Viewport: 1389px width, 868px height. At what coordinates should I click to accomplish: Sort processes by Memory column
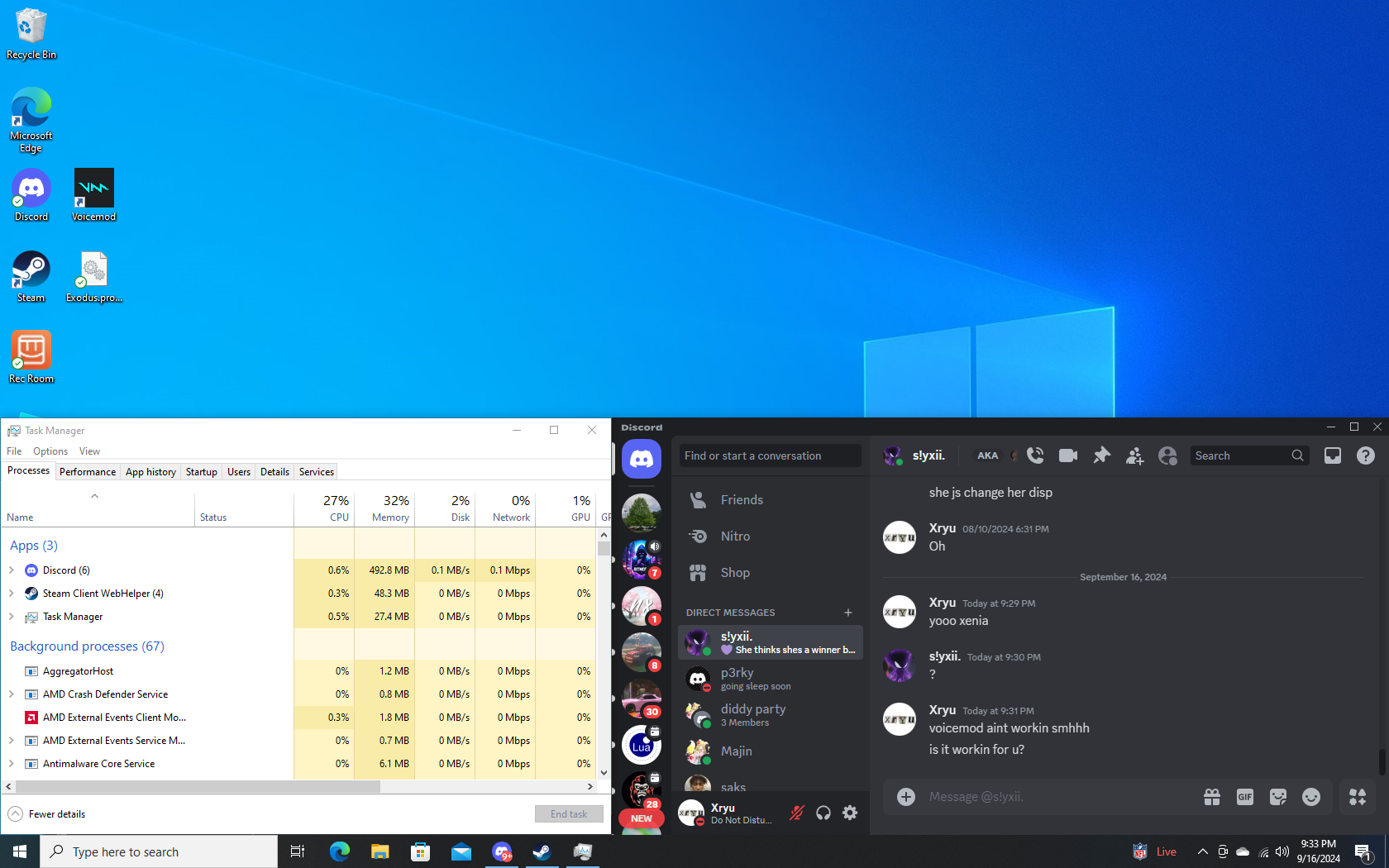pos(384,508)
